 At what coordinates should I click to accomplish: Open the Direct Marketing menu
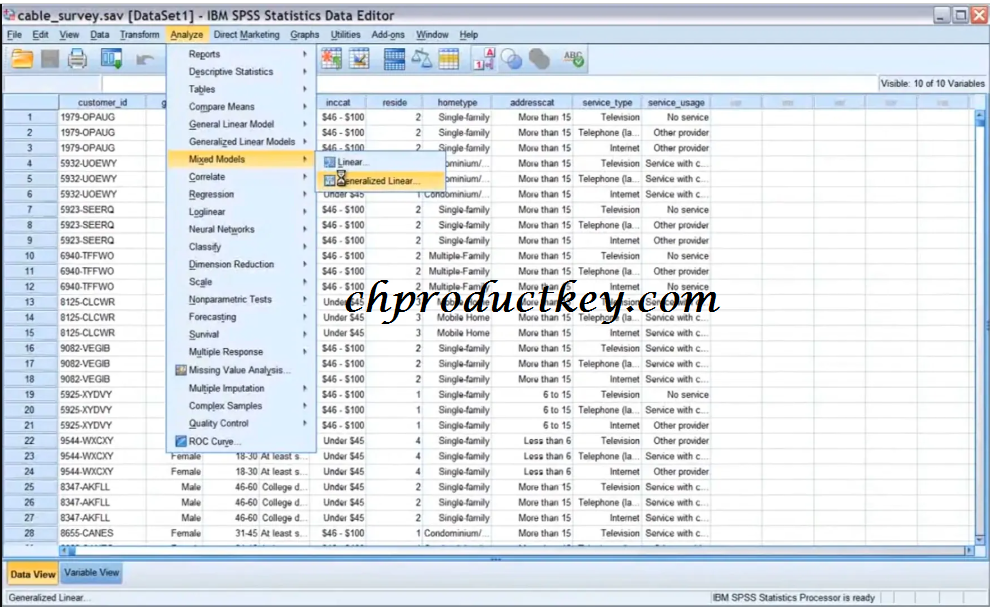pos(246,35)
